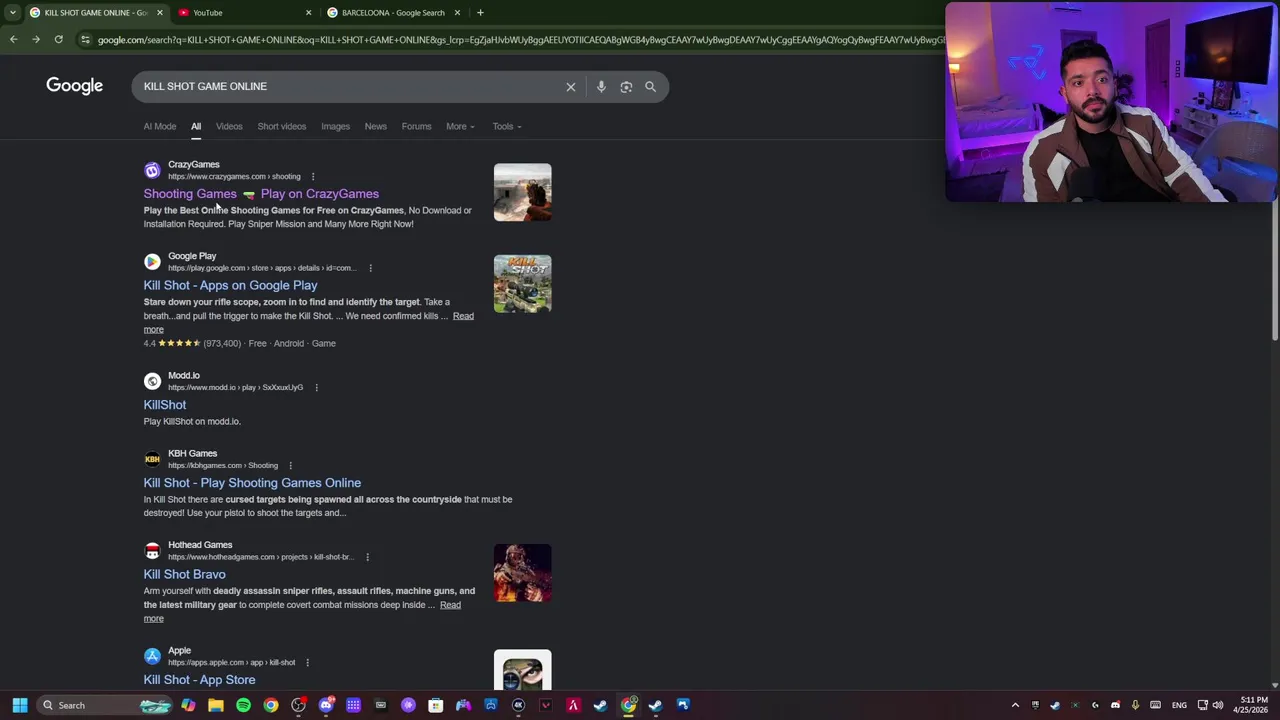
Task: Switch to the YouTube browser tab
Action: (x=235, y=13)
